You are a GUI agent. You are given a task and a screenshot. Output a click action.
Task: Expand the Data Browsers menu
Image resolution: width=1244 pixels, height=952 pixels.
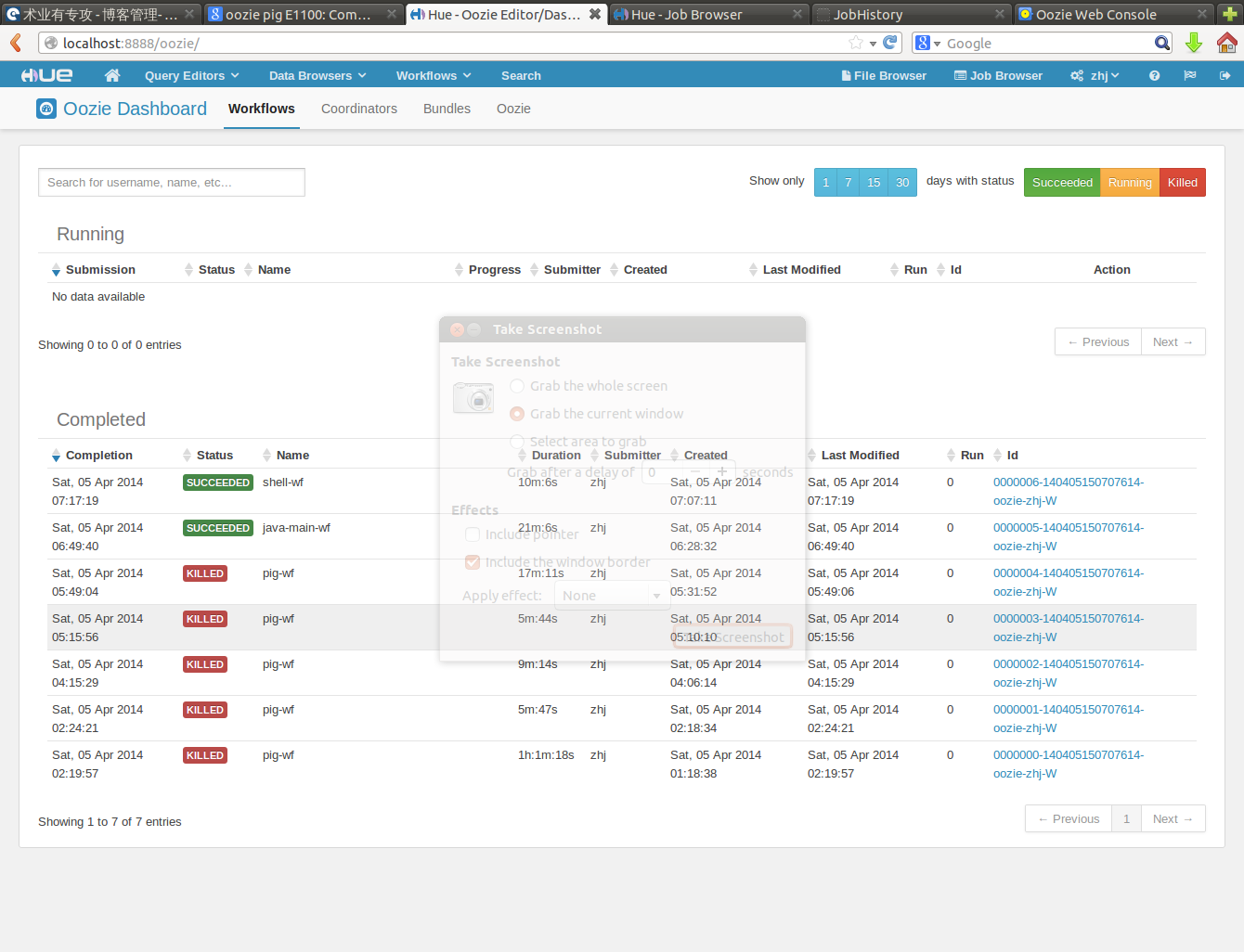tap(317, 76)
